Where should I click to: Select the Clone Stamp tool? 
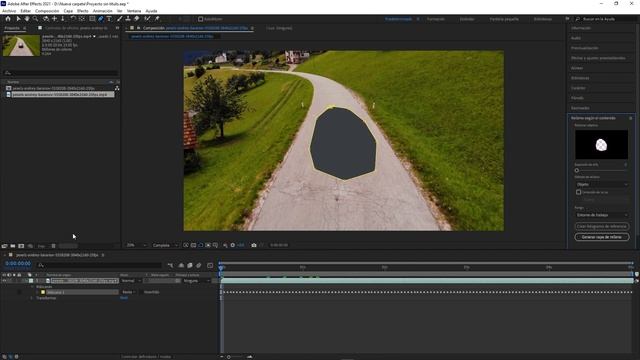click(128, 19)
